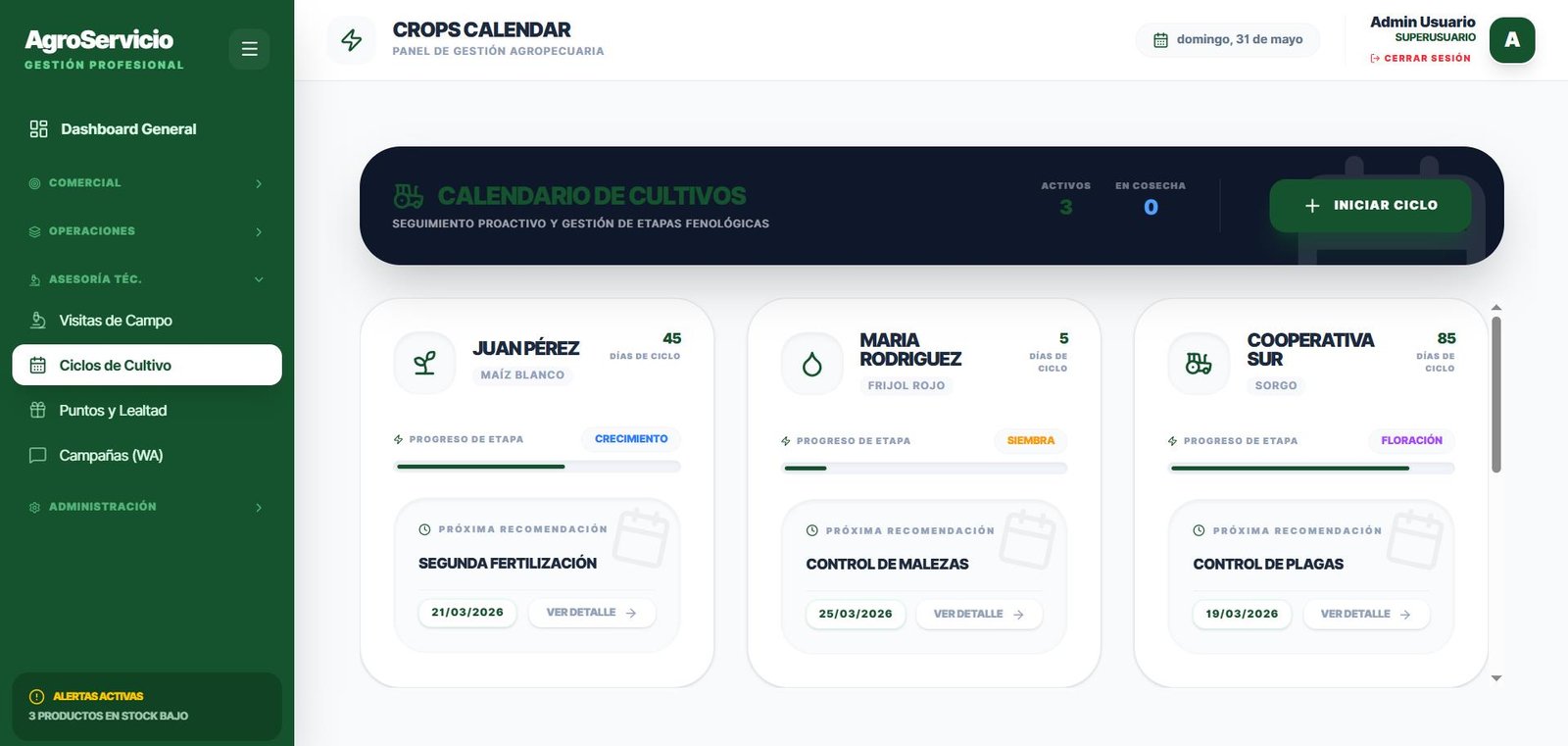Click the calendar icon in the date pill
This screenshot has height=746, width=1568.
click(1160, 40)
